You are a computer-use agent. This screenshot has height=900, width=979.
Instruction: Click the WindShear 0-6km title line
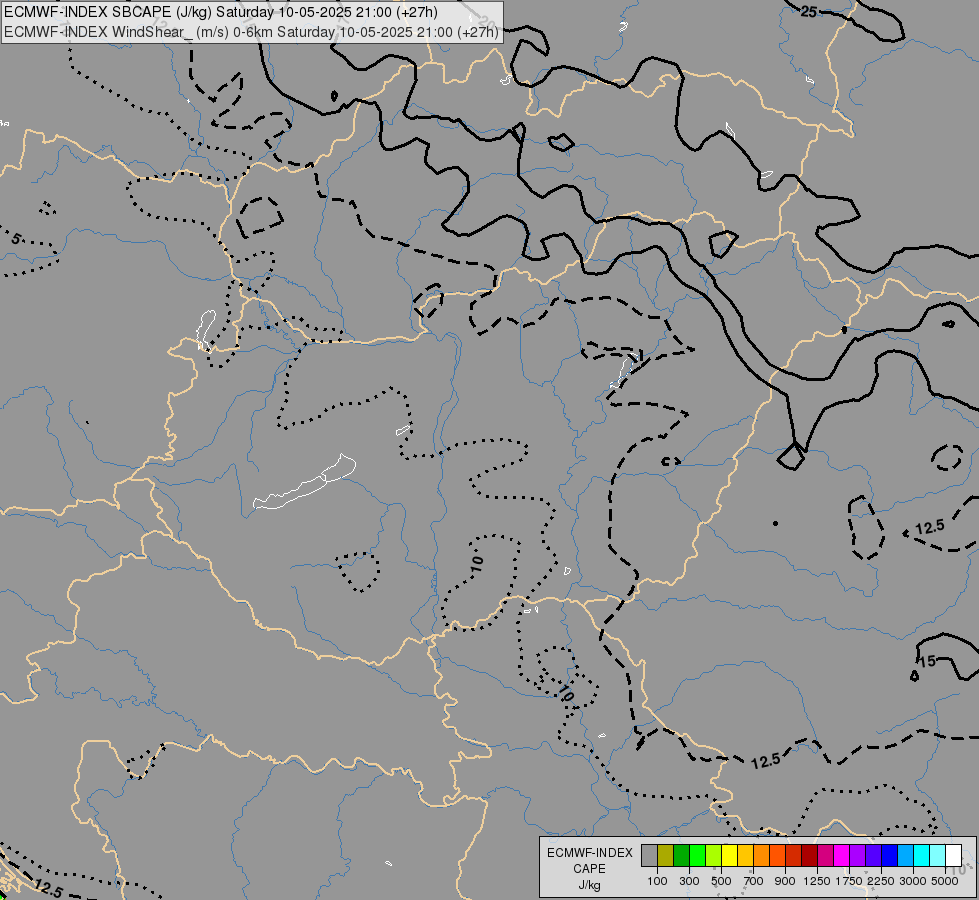tap(251, 32)
